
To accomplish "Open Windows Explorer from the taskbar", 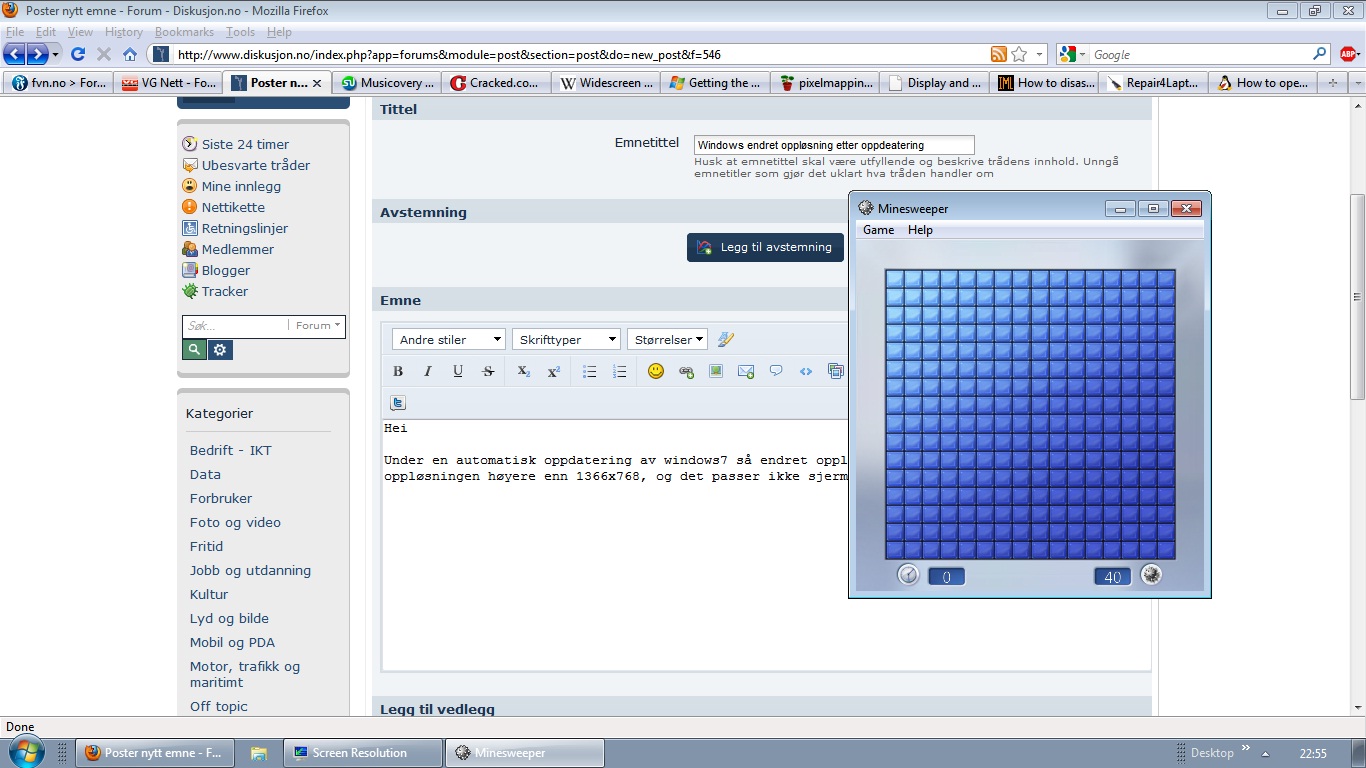I will coord(258,753).
